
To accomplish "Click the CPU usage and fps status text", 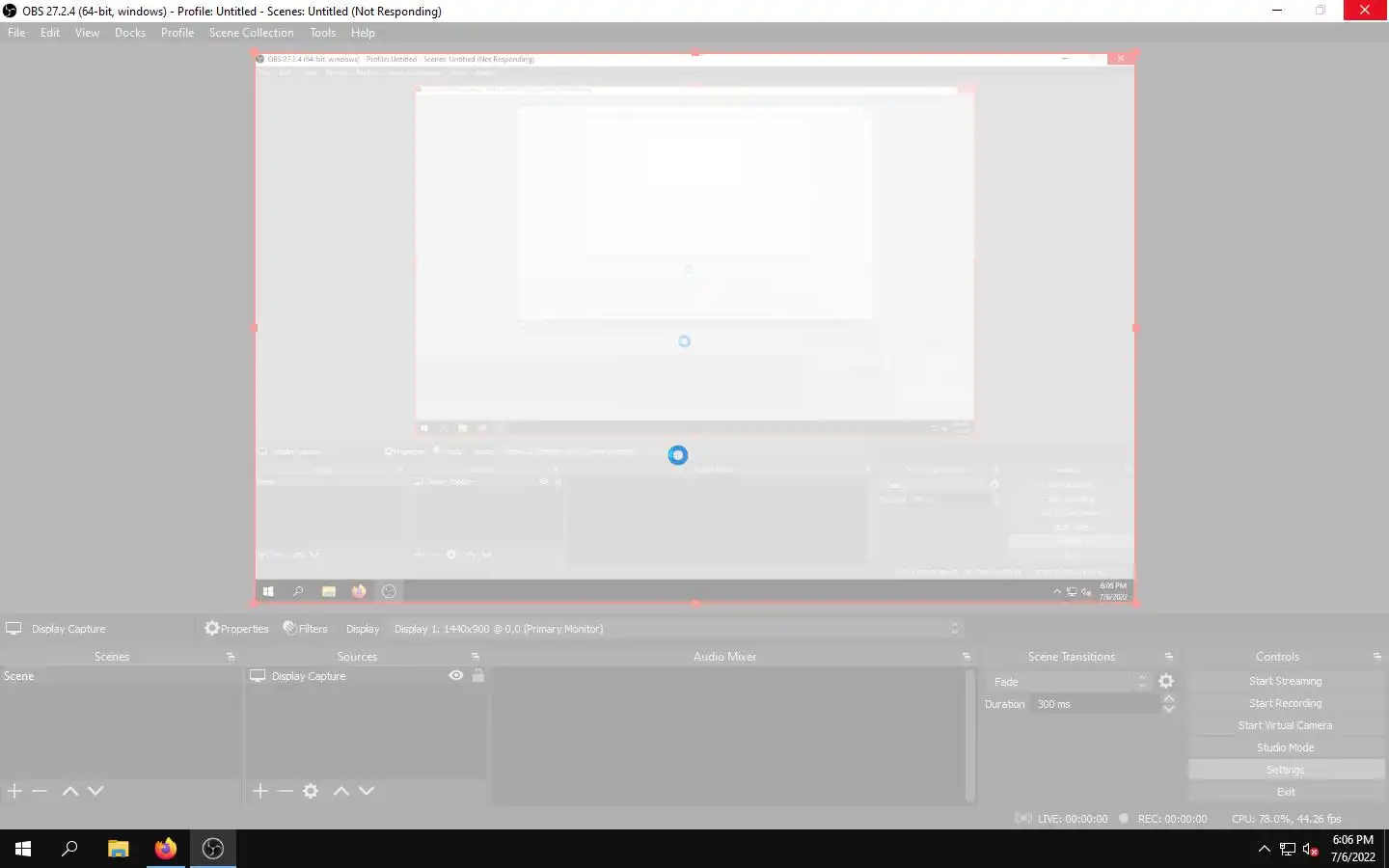I will [x=1286, y=819].
